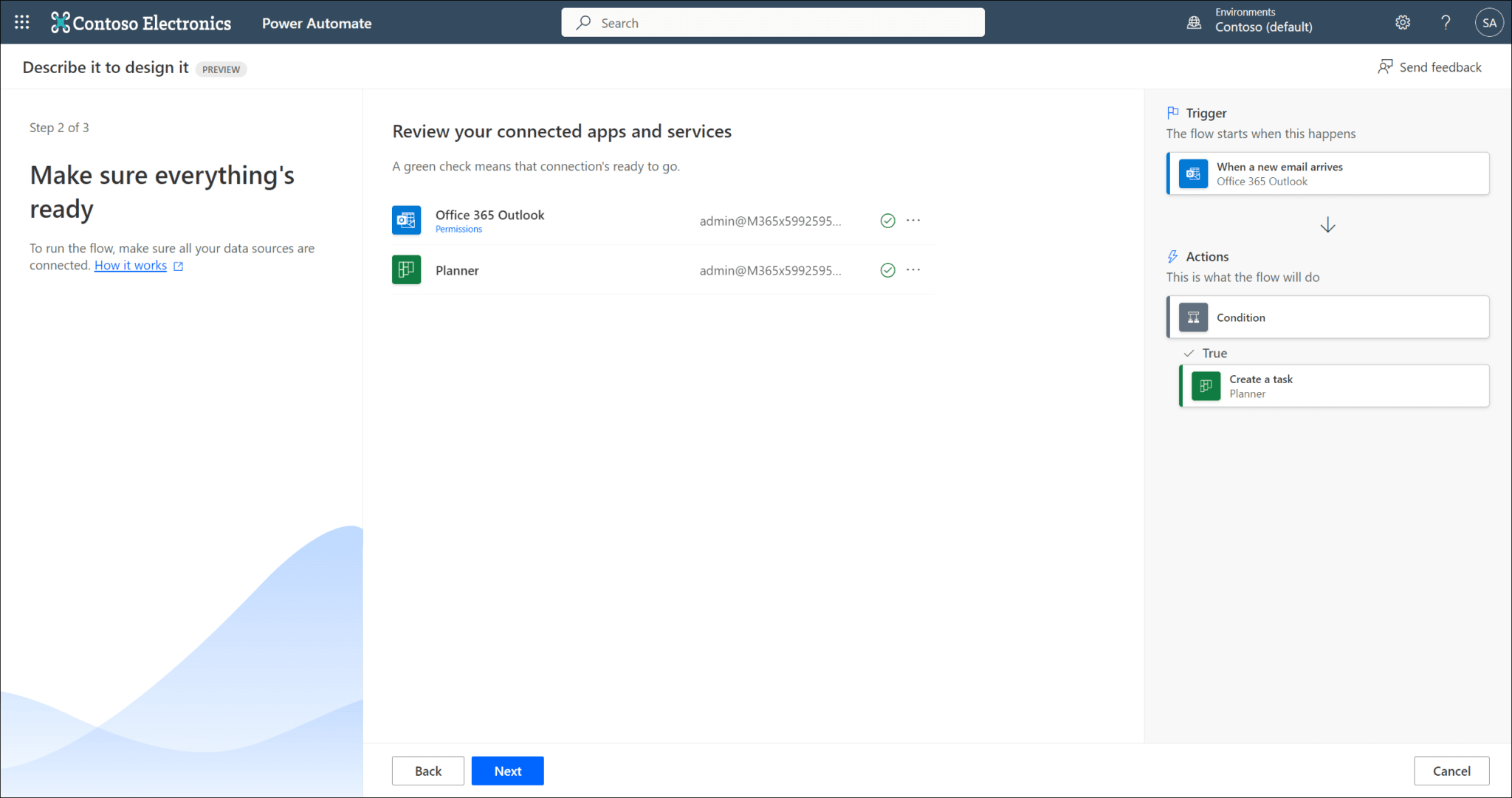
Task: Open more options for Planner connection
Action: pyautogui.click(x=913, y=269)
